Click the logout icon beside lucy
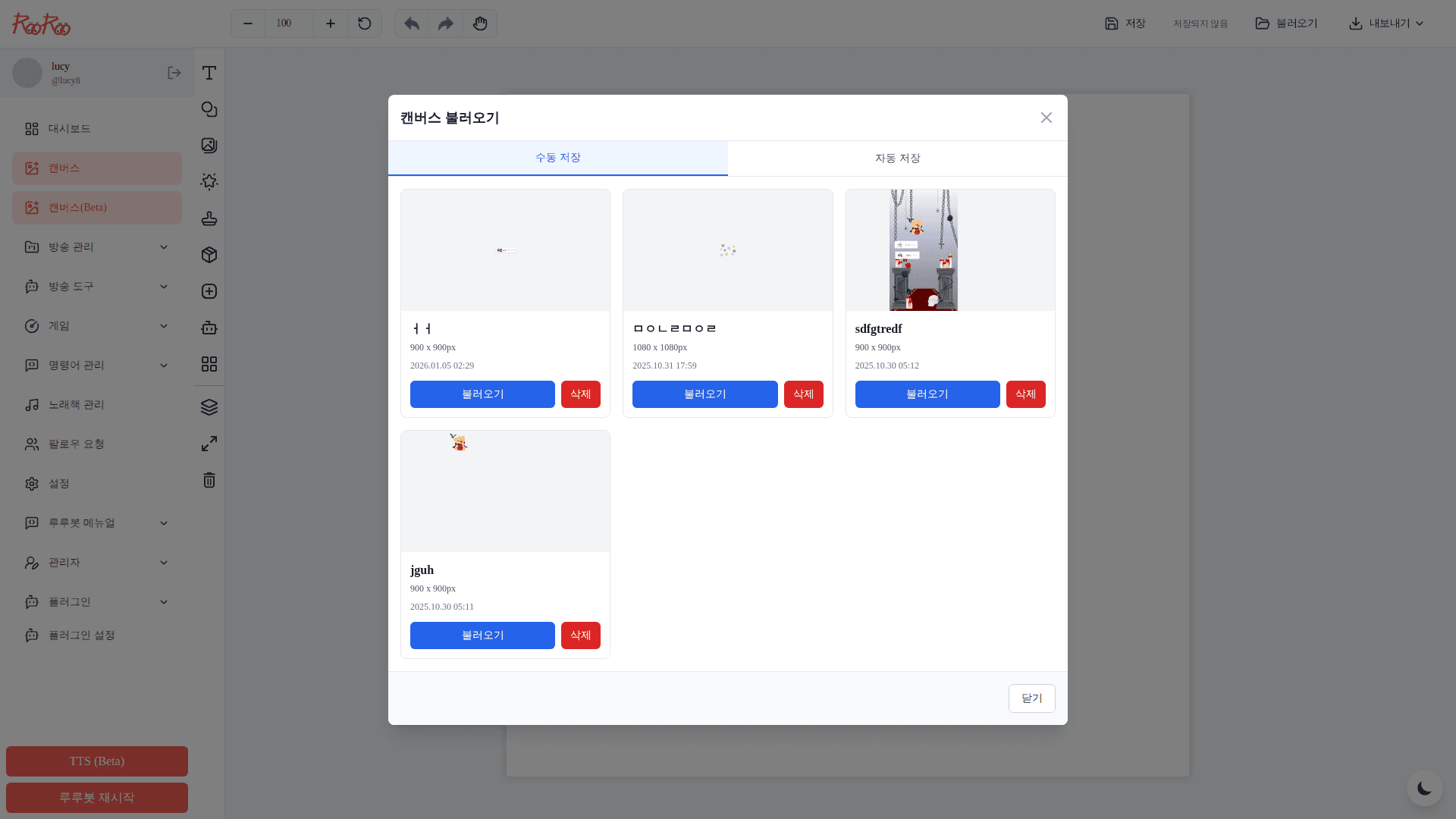1456x819 pixels. [x=174, y=73]
